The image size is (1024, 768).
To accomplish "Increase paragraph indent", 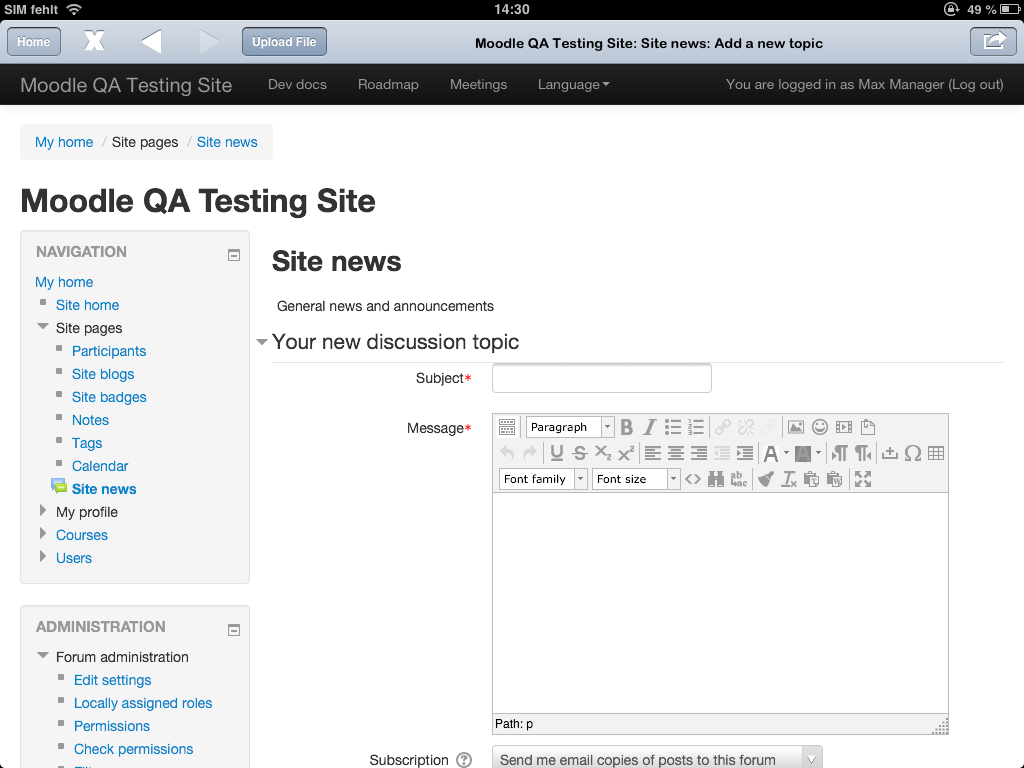I will [x=744, y=453].
